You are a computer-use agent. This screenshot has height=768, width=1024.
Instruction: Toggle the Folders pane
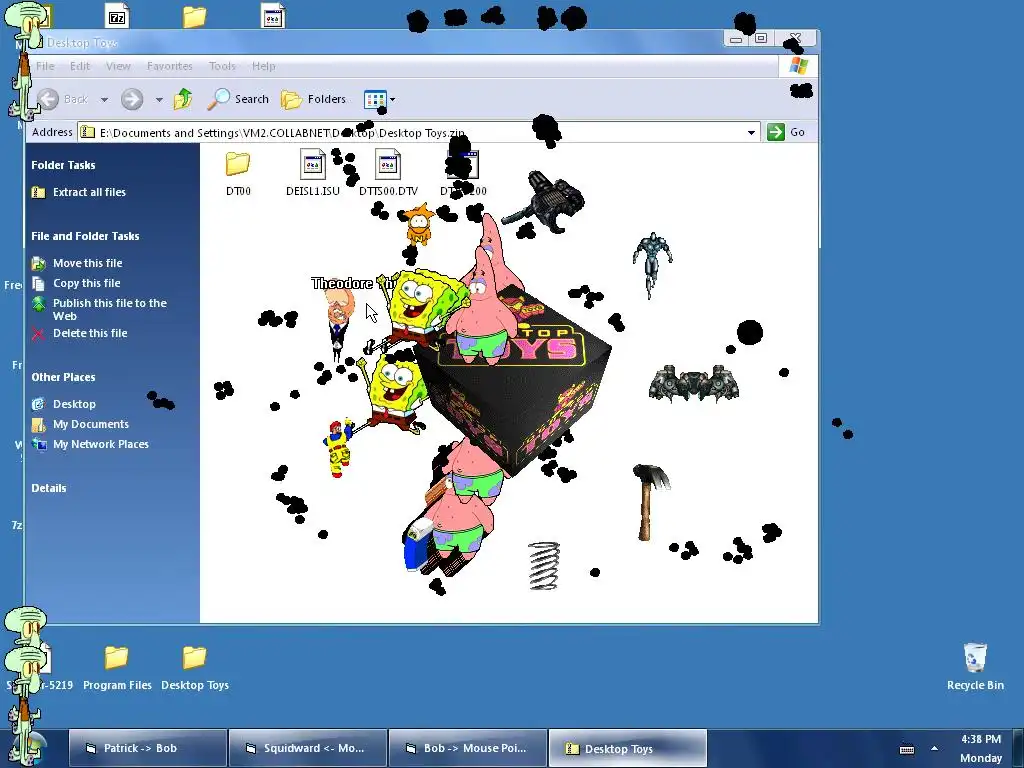click(313, 99)
